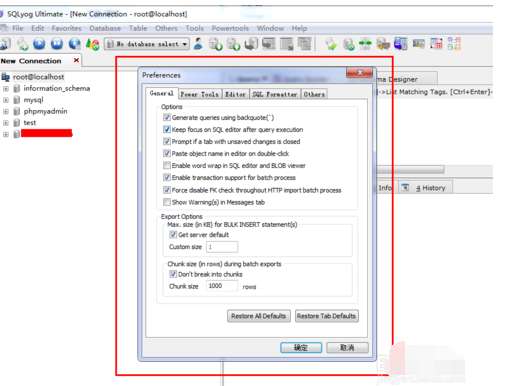Screen dimensions: 513x386
Task: Toggle Show Warning(s) in Messages tab
Action: 167,202
